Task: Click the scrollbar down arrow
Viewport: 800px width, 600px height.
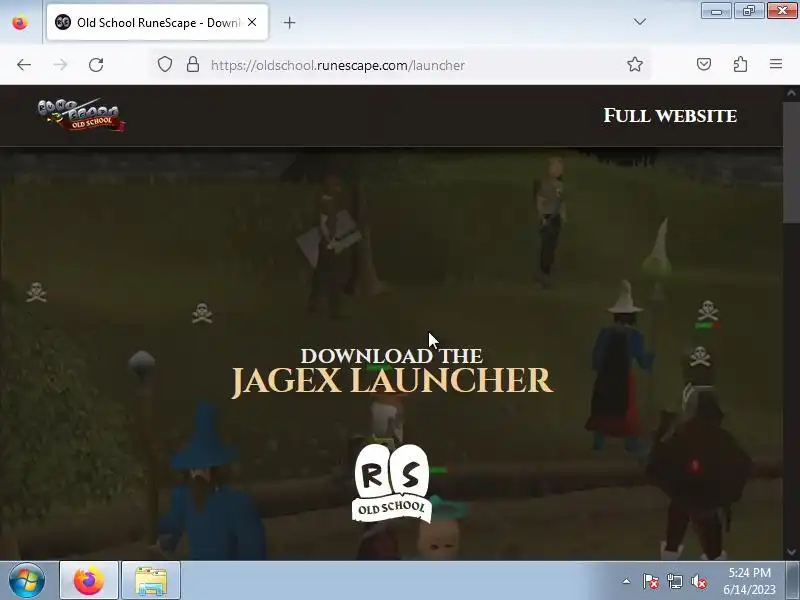Action: (791, 552)
